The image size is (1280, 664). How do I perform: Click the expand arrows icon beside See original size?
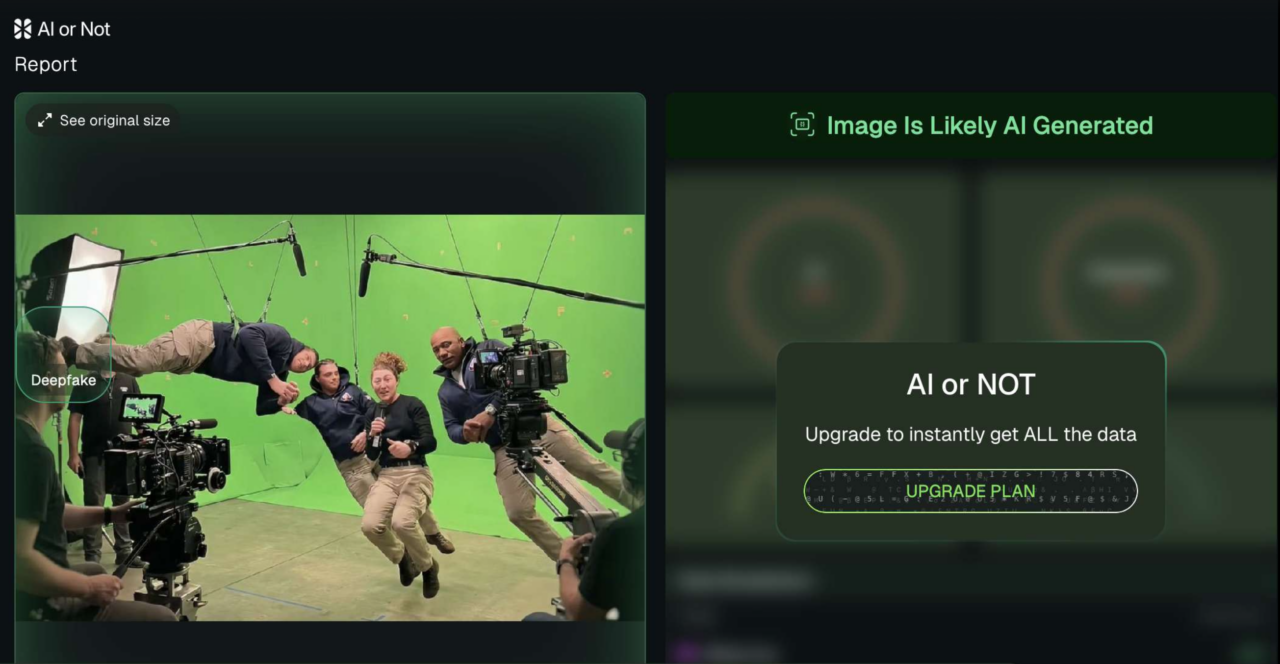[45, 120]
